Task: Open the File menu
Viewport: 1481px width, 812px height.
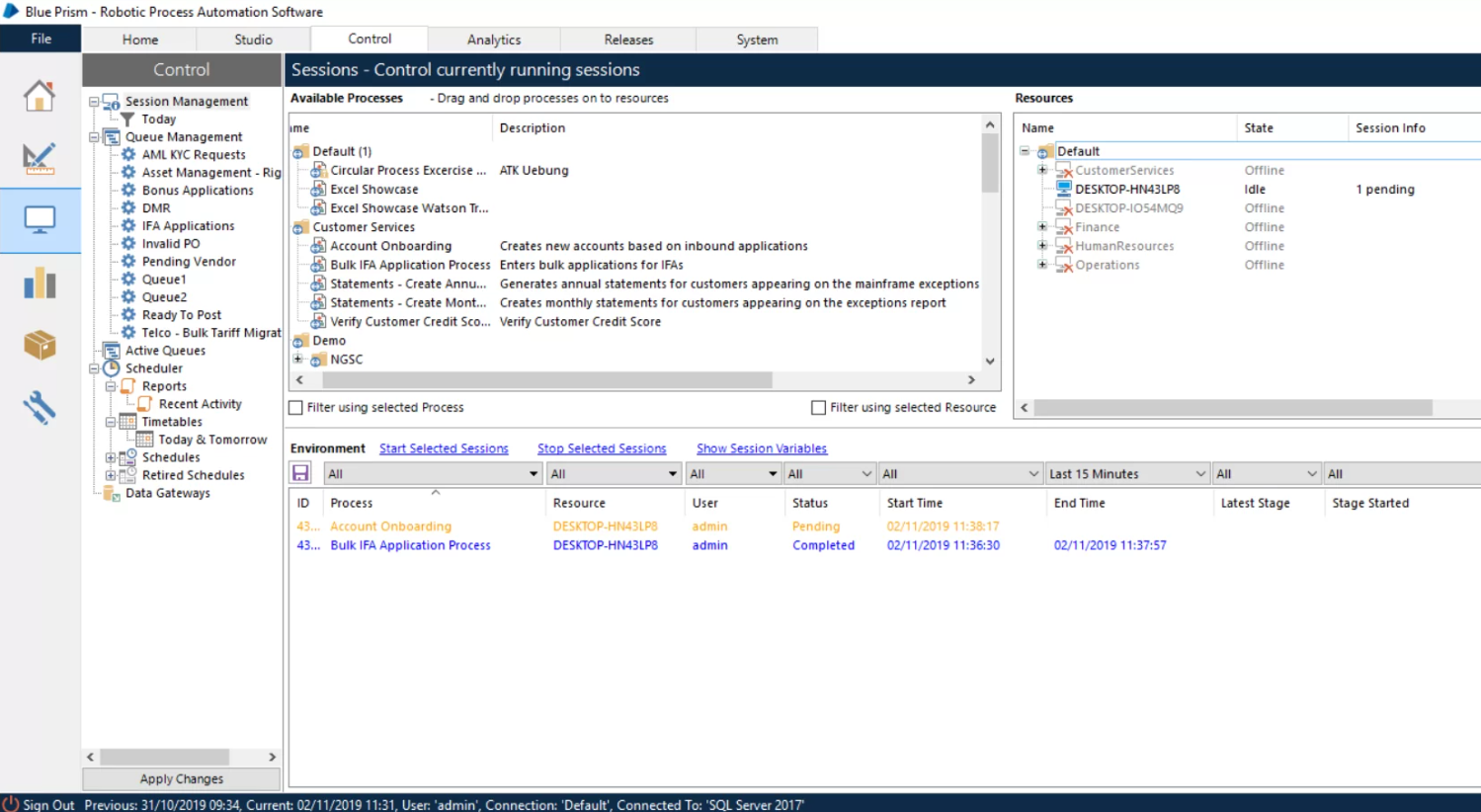Action: (41, 39)
